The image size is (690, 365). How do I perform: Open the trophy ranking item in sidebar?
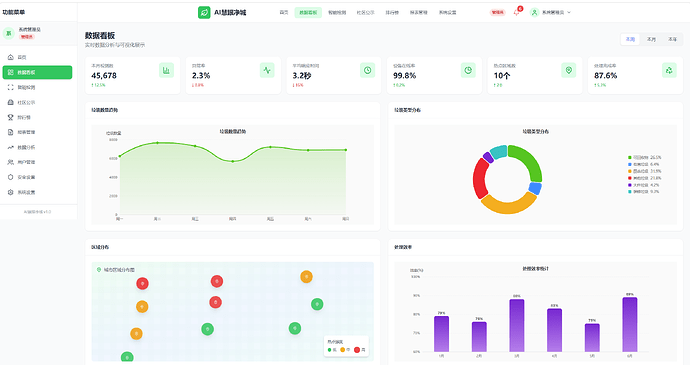click(x=37, y=117)
